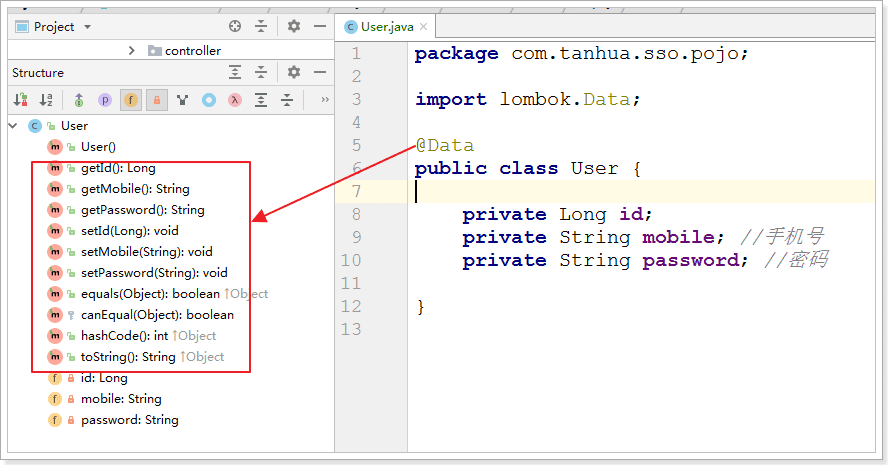This screenshot has height=465, width=888.
Task: Select the id: Long field
Action: coord(104,378)
